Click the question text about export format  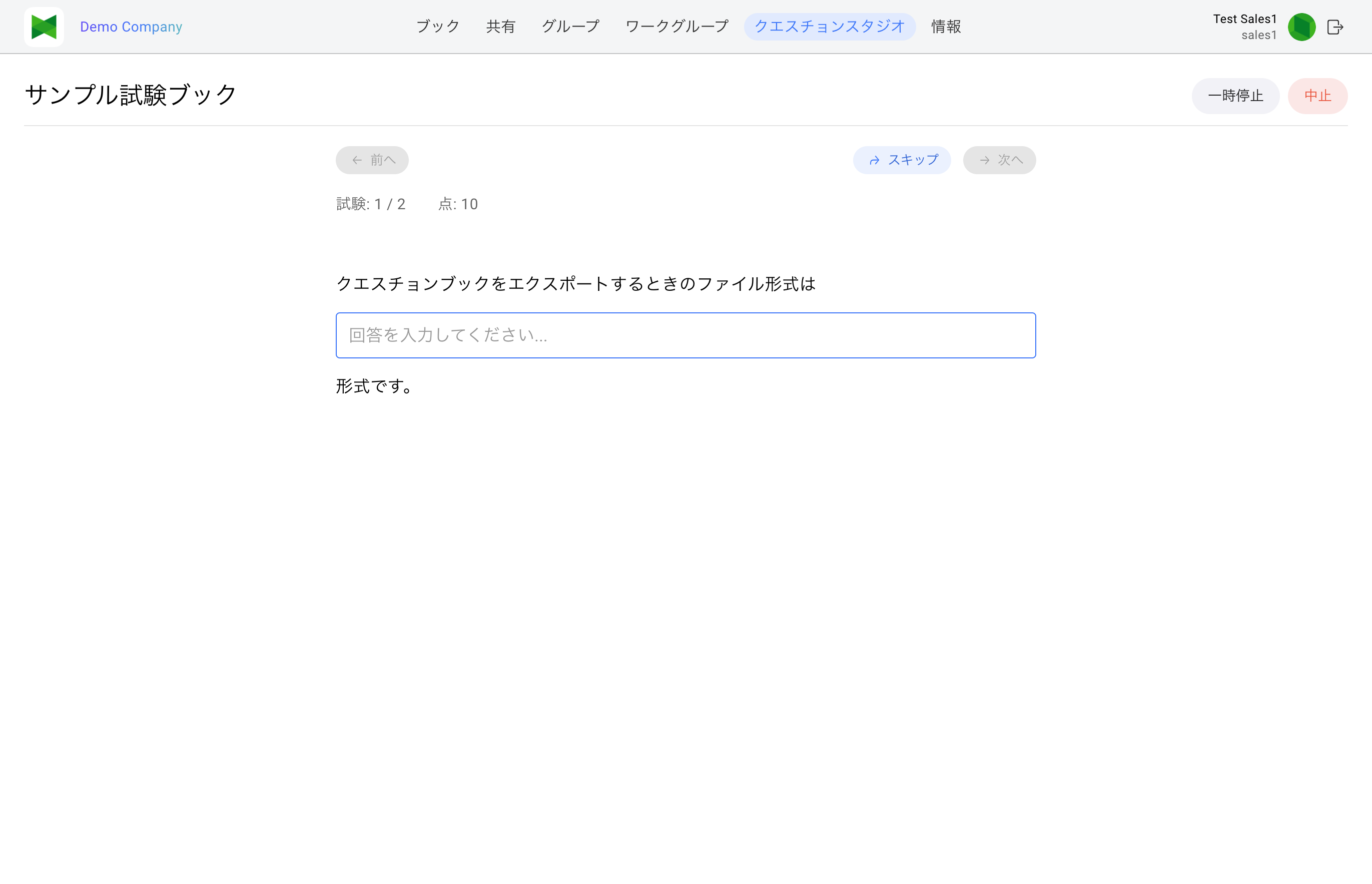[x=575, y=283]
